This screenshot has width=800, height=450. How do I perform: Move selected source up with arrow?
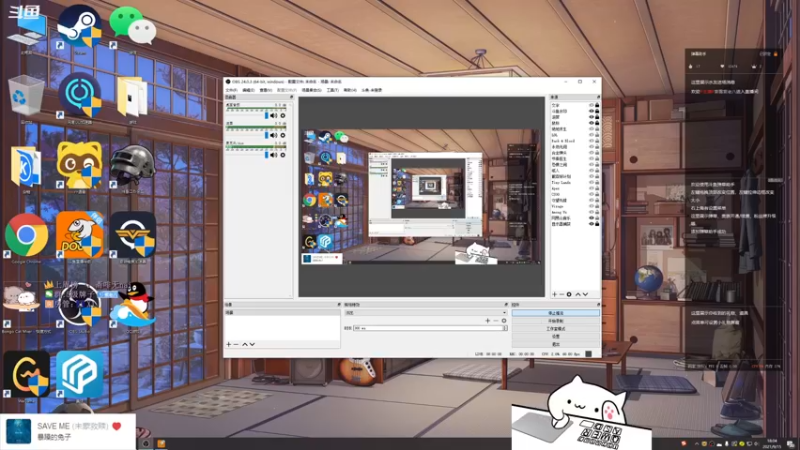[578, 294]
